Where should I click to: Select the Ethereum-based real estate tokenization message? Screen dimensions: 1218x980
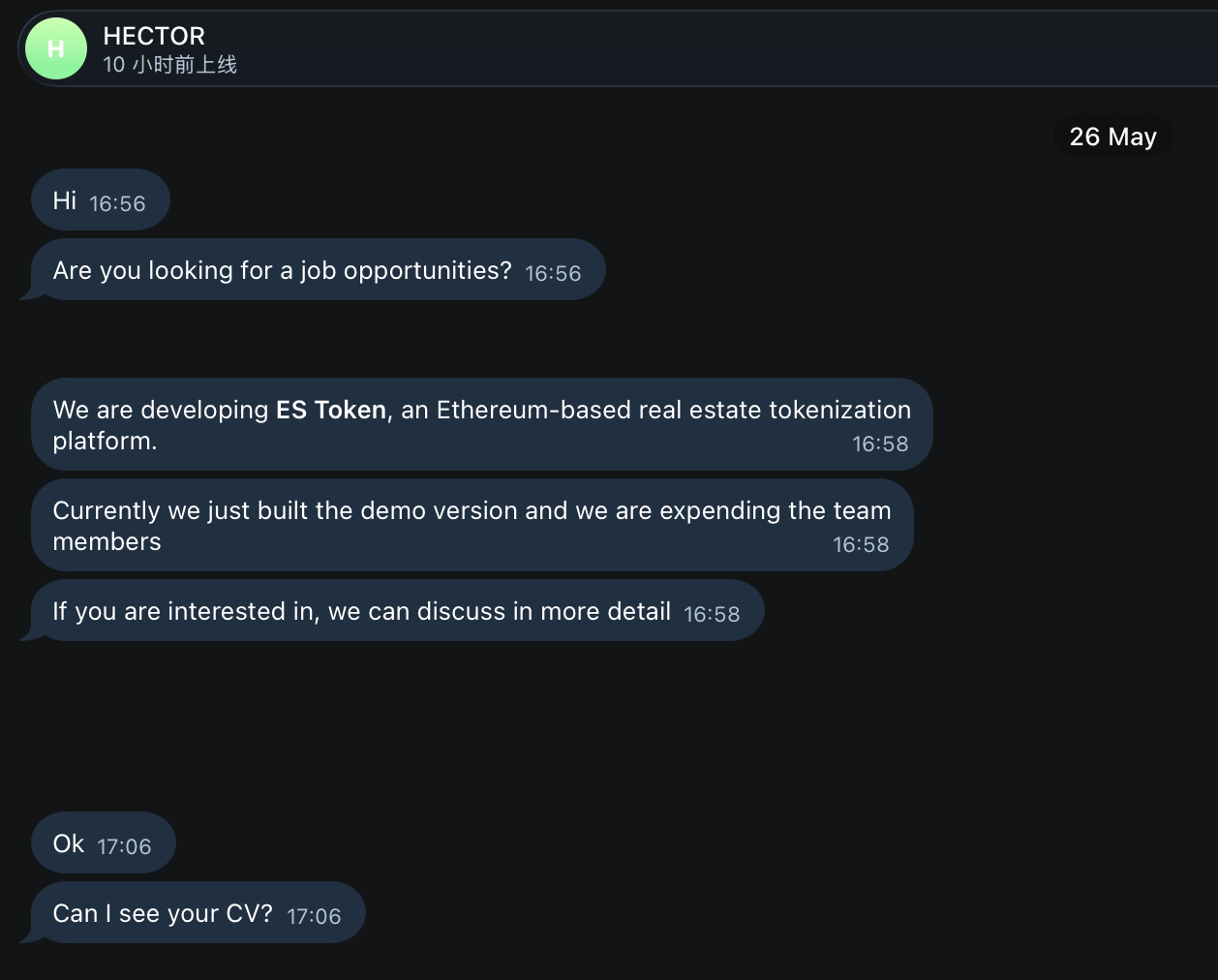click(482, 424)
